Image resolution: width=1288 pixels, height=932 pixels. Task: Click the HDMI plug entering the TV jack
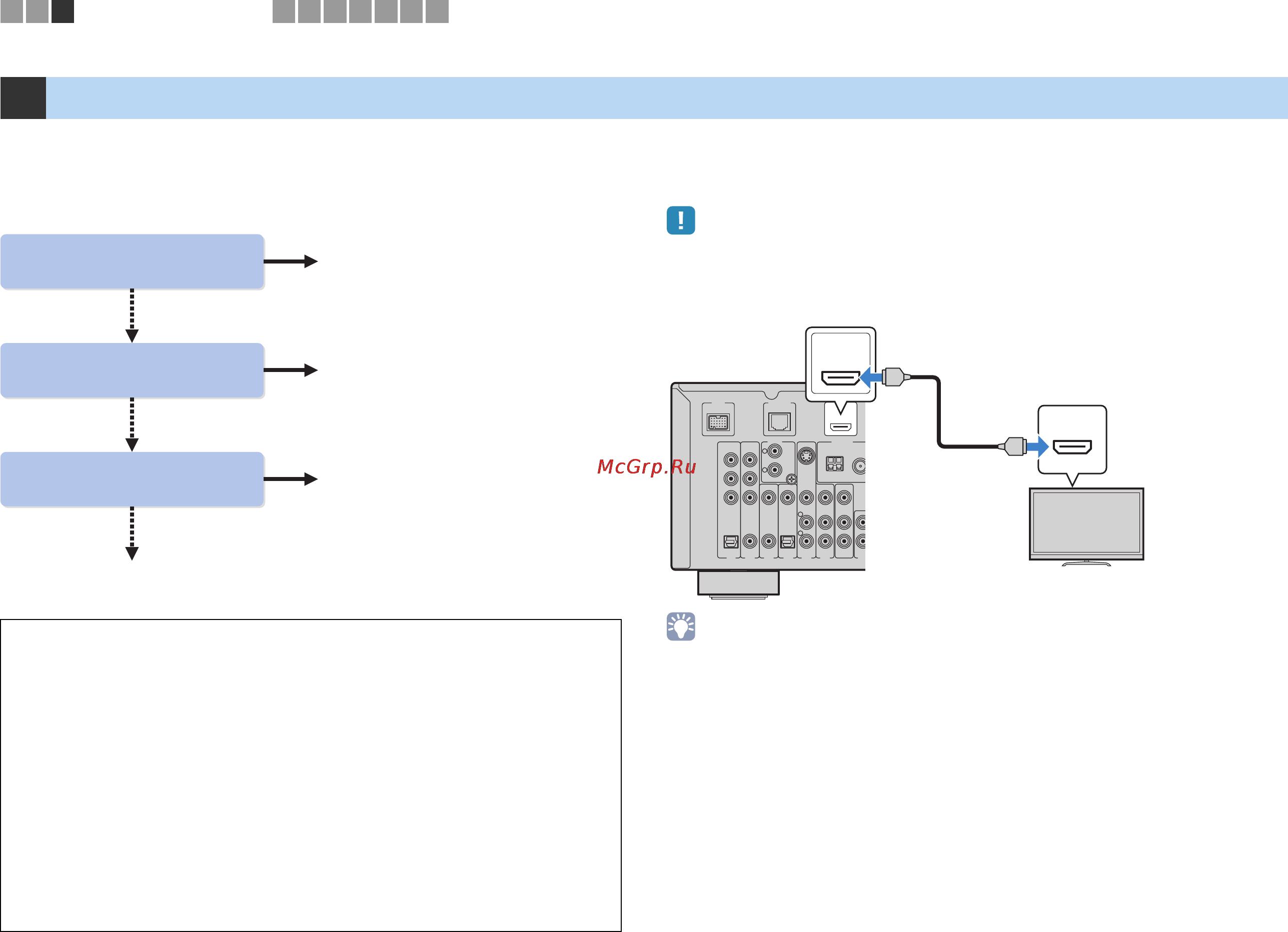click(1012, 446)
